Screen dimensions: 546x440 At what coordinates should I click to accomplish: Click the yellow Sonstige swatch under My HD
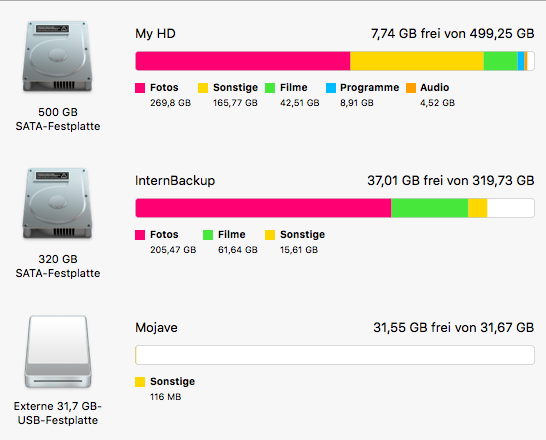point(203,88)
